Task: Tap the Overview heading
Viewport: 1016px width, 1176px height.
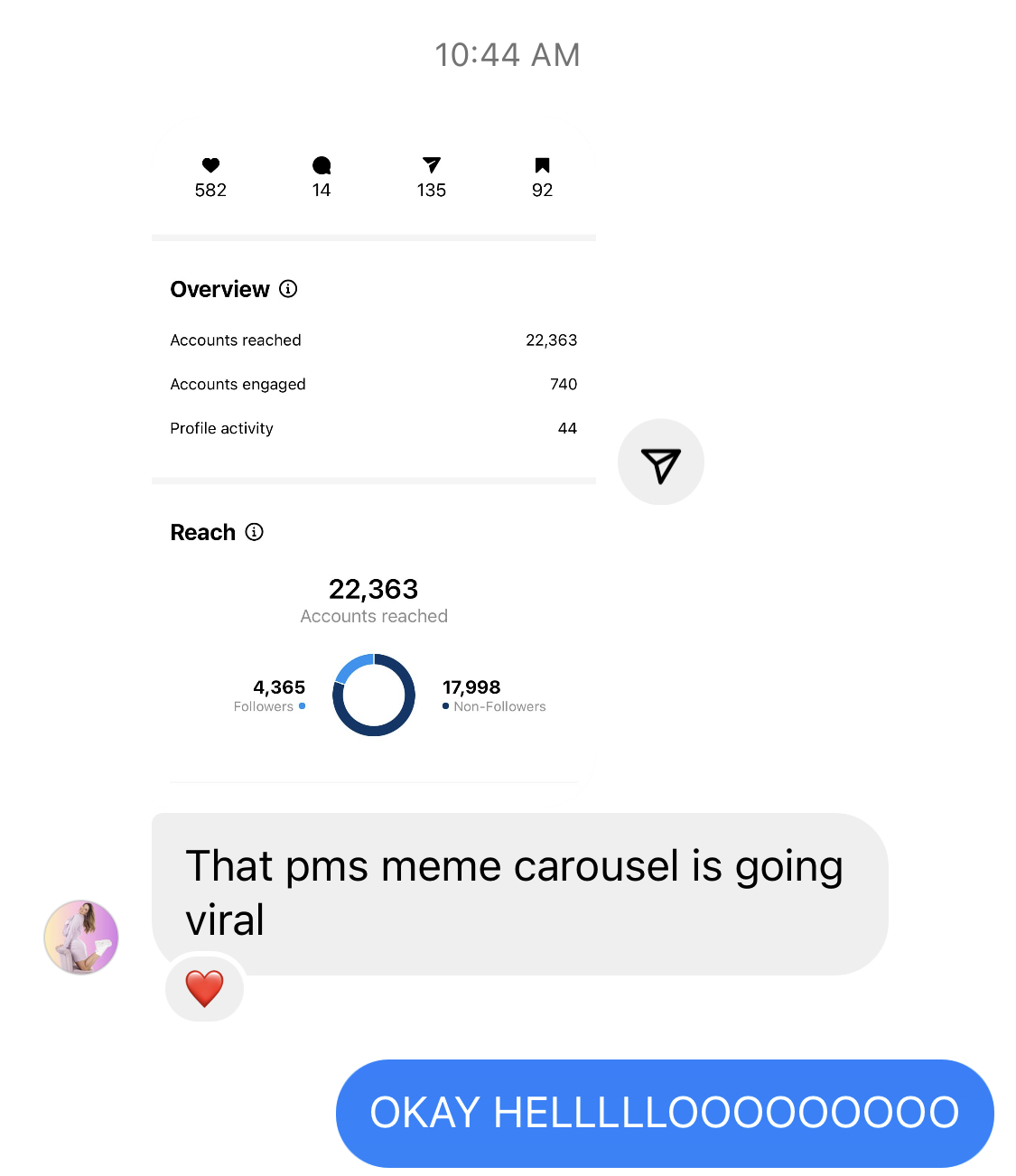Action: tap(220, 289)
